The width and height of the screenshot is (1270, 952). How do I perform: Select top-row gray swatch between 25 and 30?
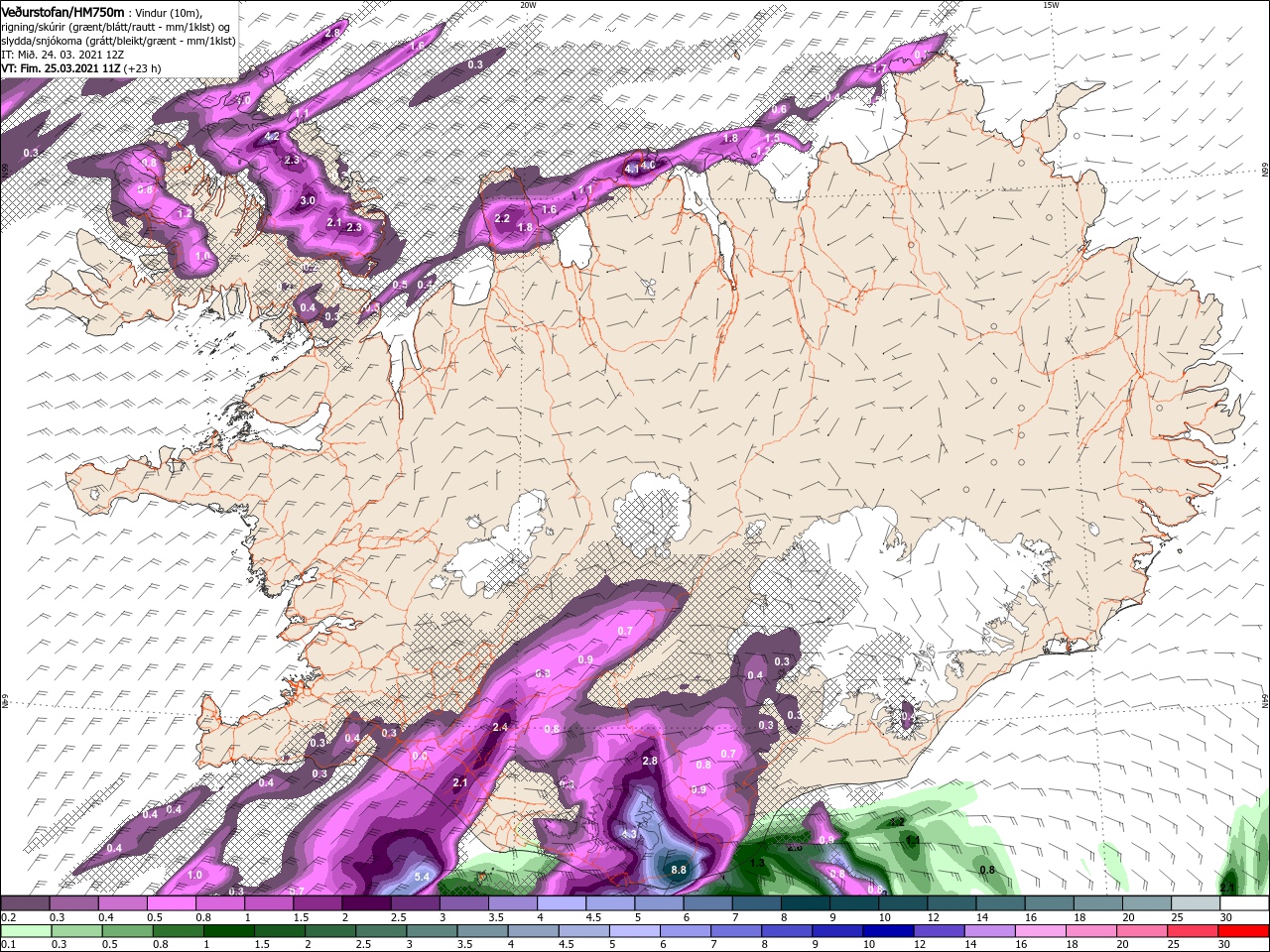[1195, 903]
